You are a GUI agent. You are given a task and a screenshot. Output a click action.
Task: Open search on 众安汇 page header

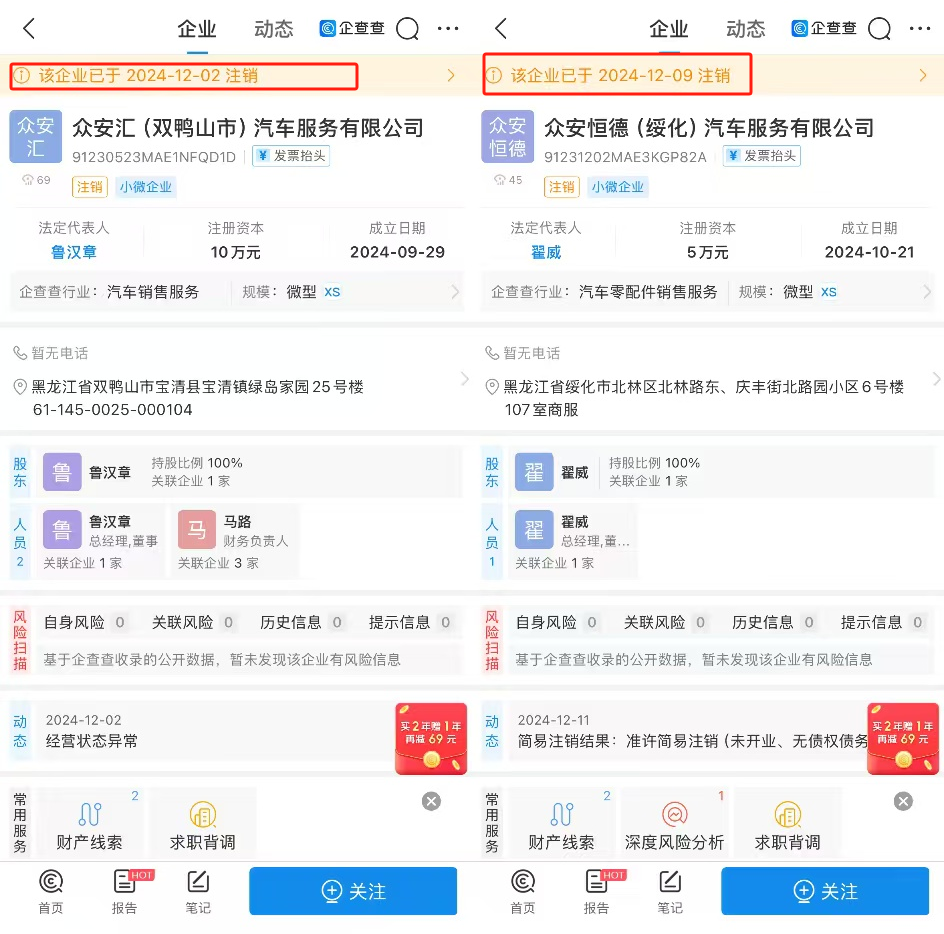(x=408, y=28)
